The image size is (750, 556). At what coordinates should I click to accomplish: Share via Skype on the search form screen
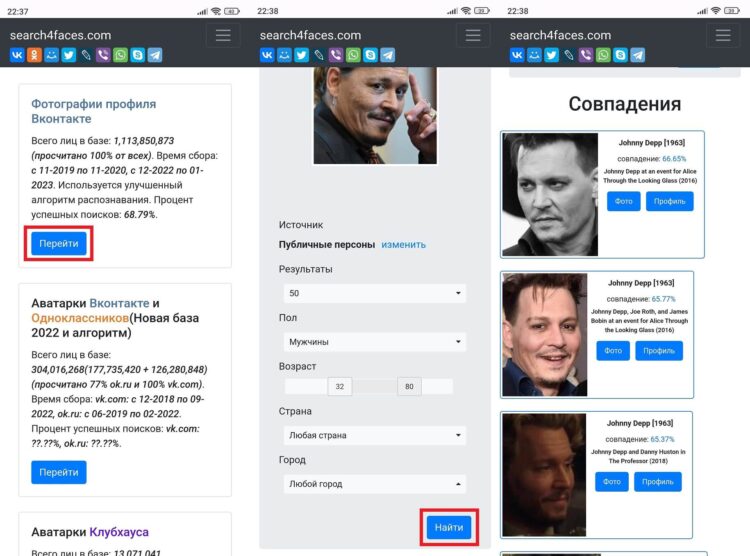pos(371,55)
